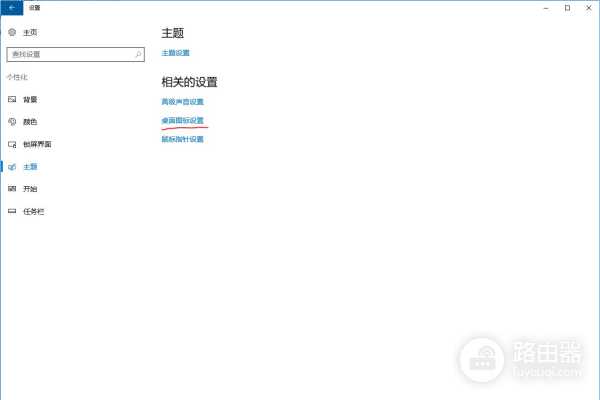Open the 桌面图标设置 link

pos(183,121)
